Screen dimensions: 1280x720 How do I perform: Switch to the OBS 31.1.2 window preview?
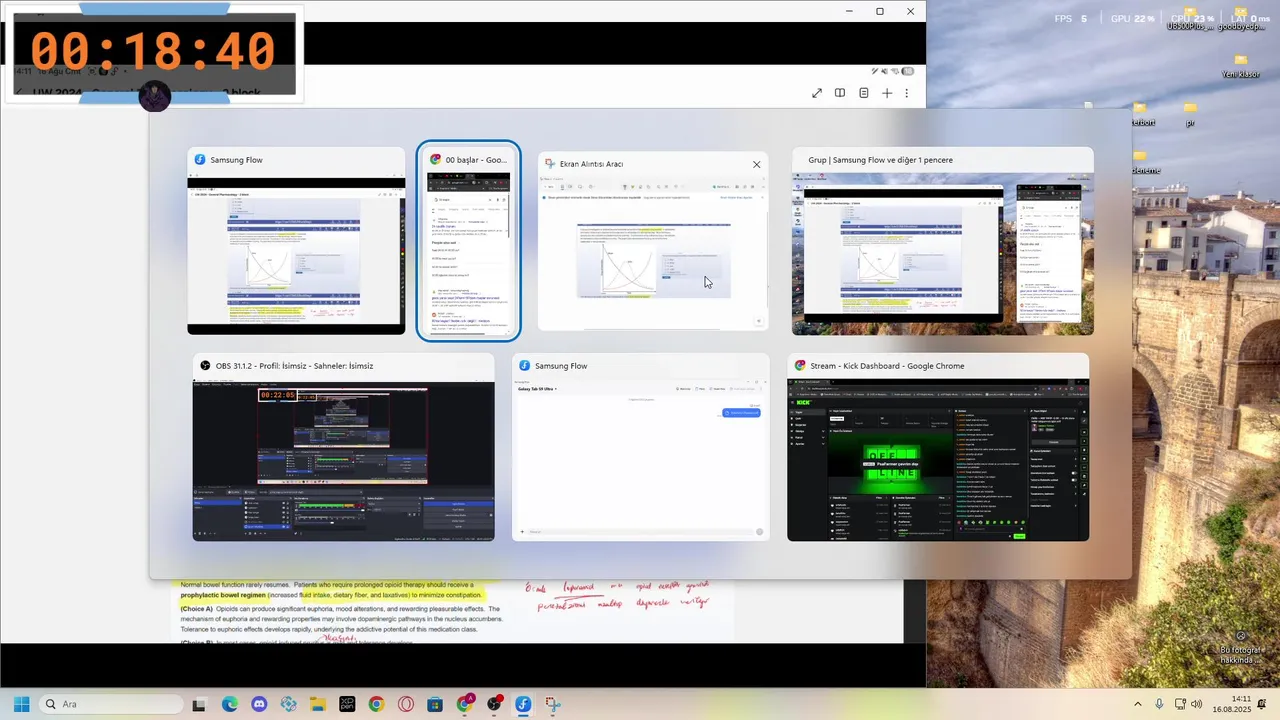pos(343,447)
